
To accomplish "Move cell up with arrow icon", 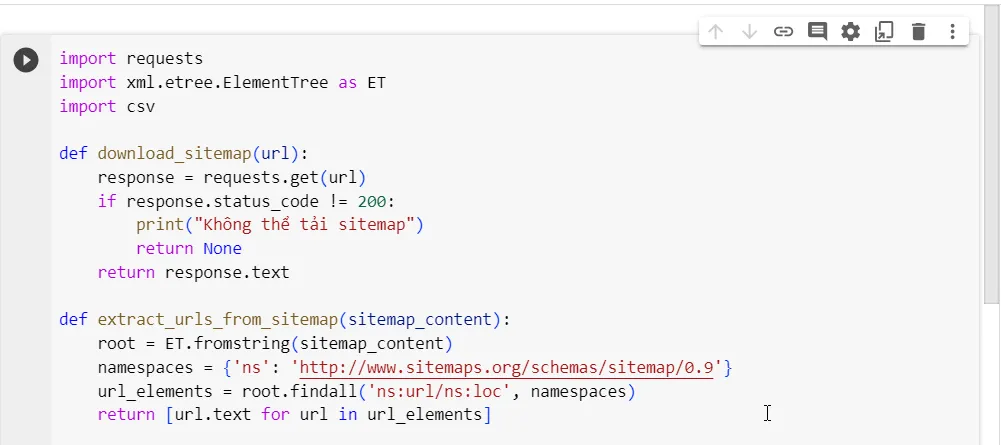I will click(715, 32).
